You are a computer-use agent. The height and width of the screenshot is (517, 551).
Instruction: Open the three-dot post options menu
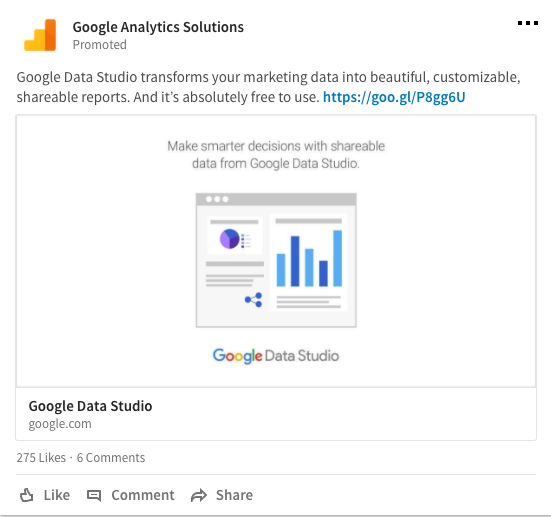click(x=528, y=23)
